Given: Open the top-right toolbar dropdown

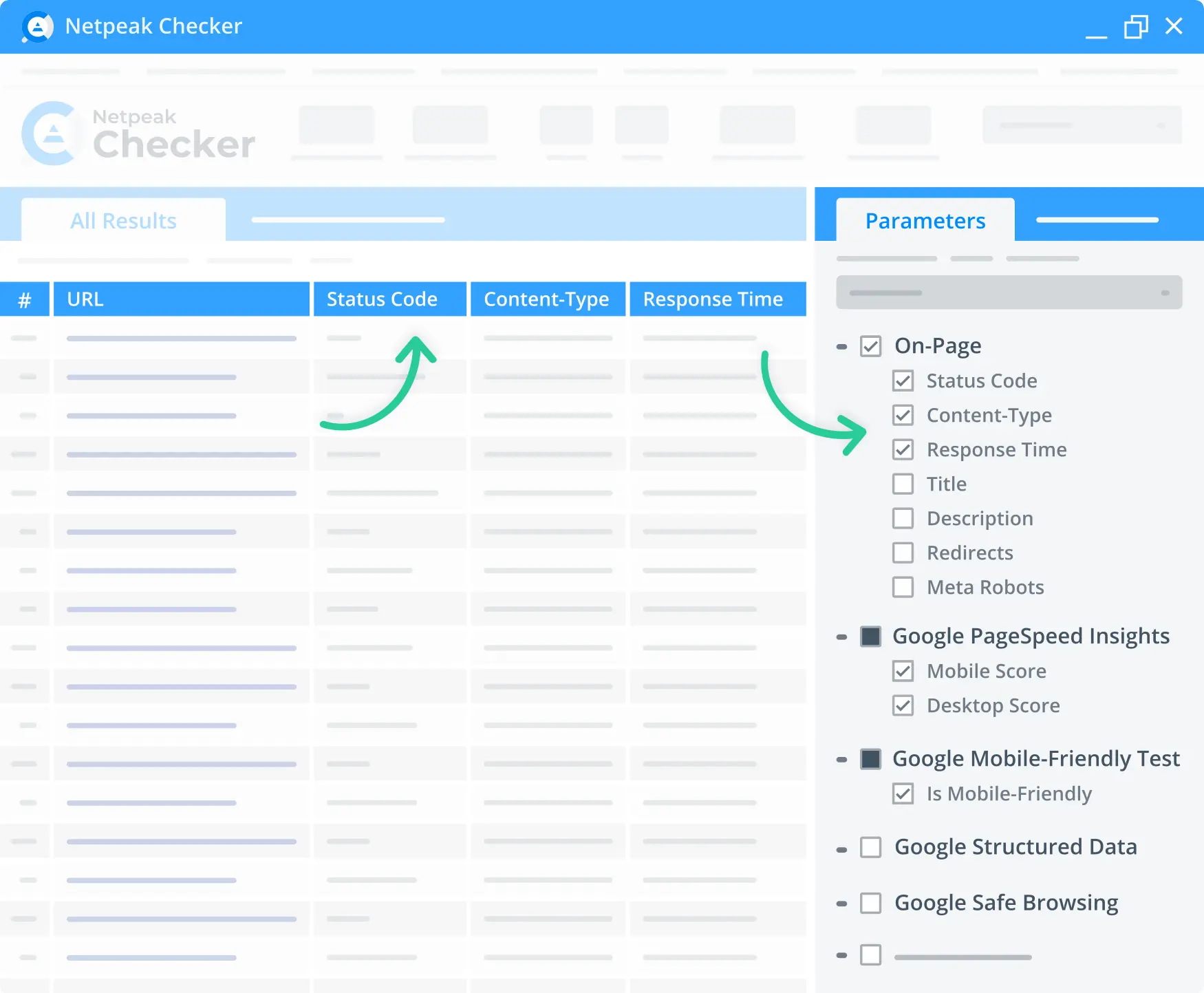Looking at the screenshot, I should [1082, 125].
